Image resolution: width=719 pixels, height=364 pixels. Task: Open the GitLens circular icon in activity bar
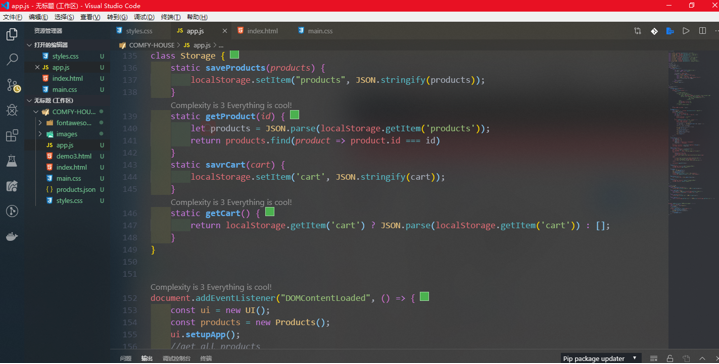(12, 211)
